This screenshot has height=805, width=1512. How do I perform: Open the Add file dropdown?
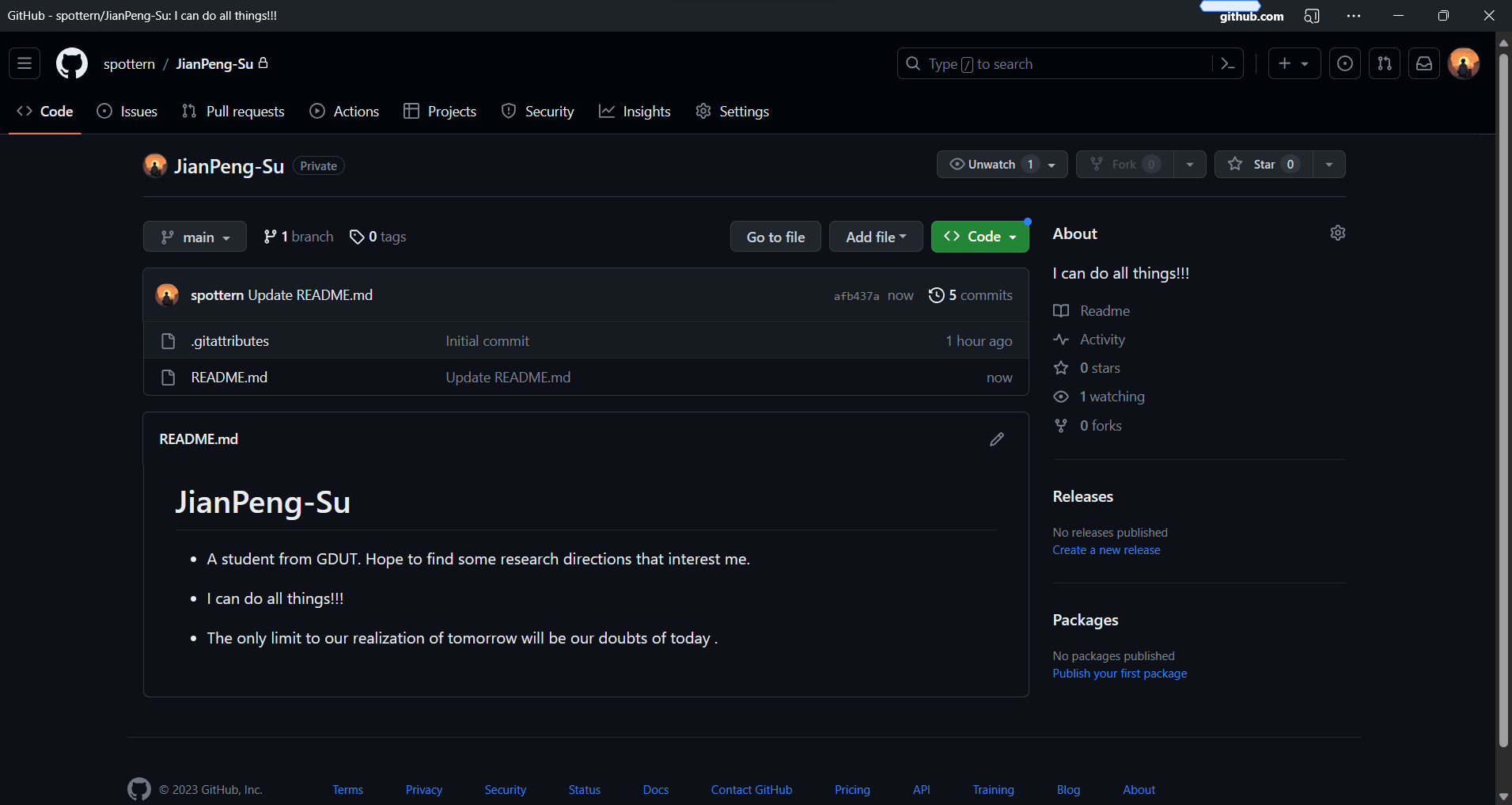[x=876, y=237]
